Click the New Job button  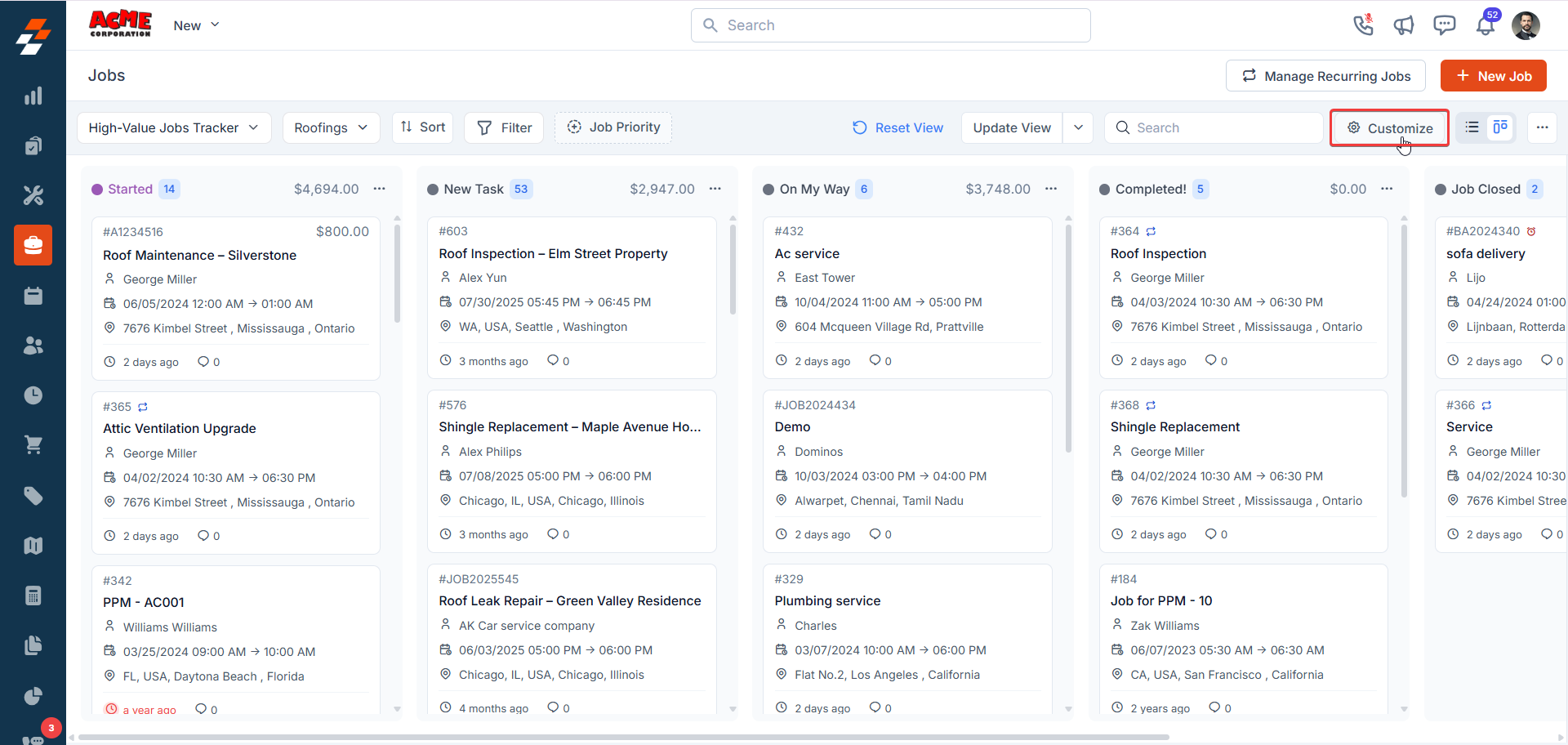(x=1494, y=75)
